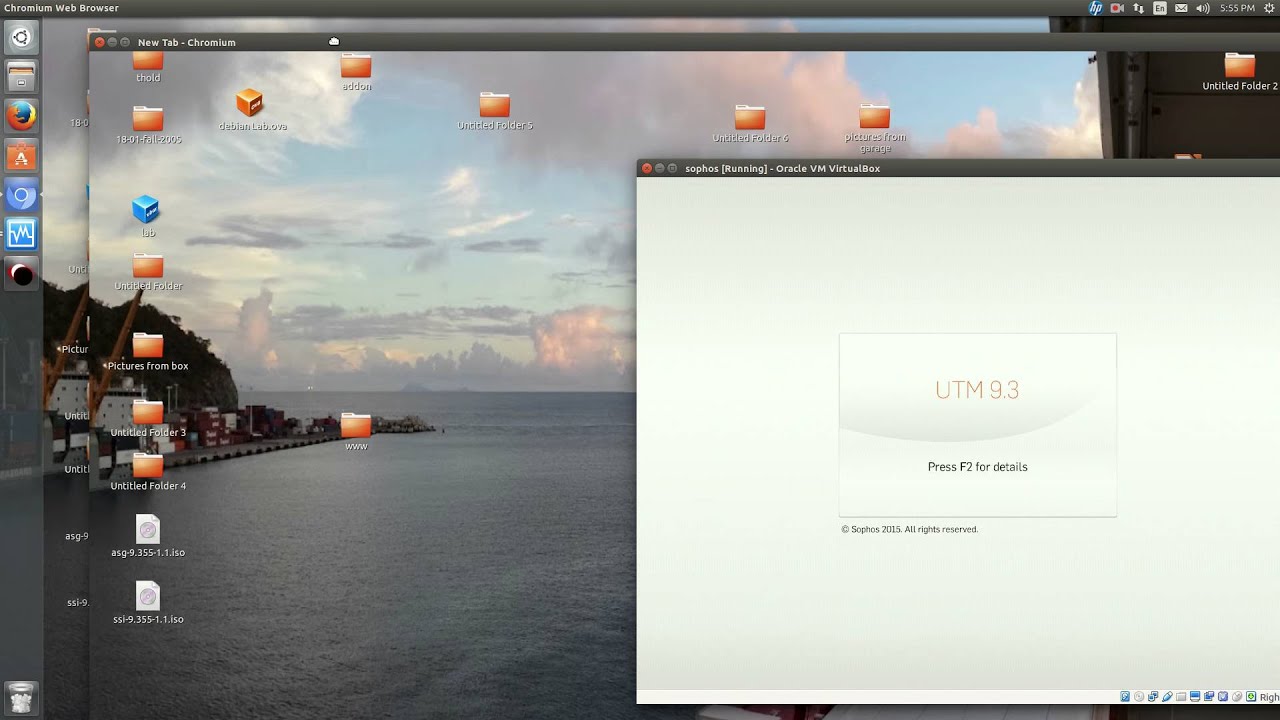This screenshot has width=1280, height=720.
Task: Click the 5:55 PM clock
Action: point(1237,8)
